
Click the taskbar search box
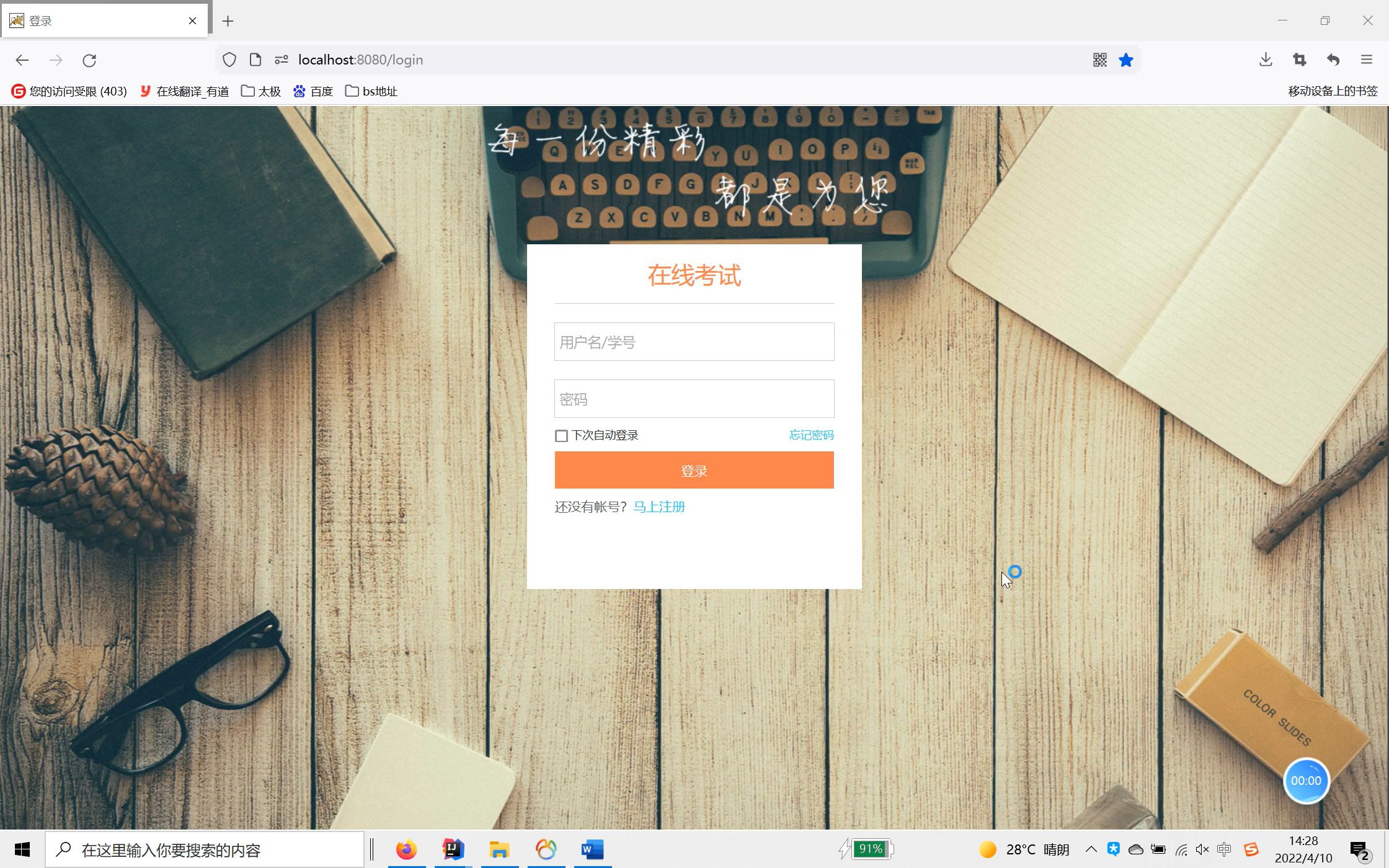tap(205, 849)
